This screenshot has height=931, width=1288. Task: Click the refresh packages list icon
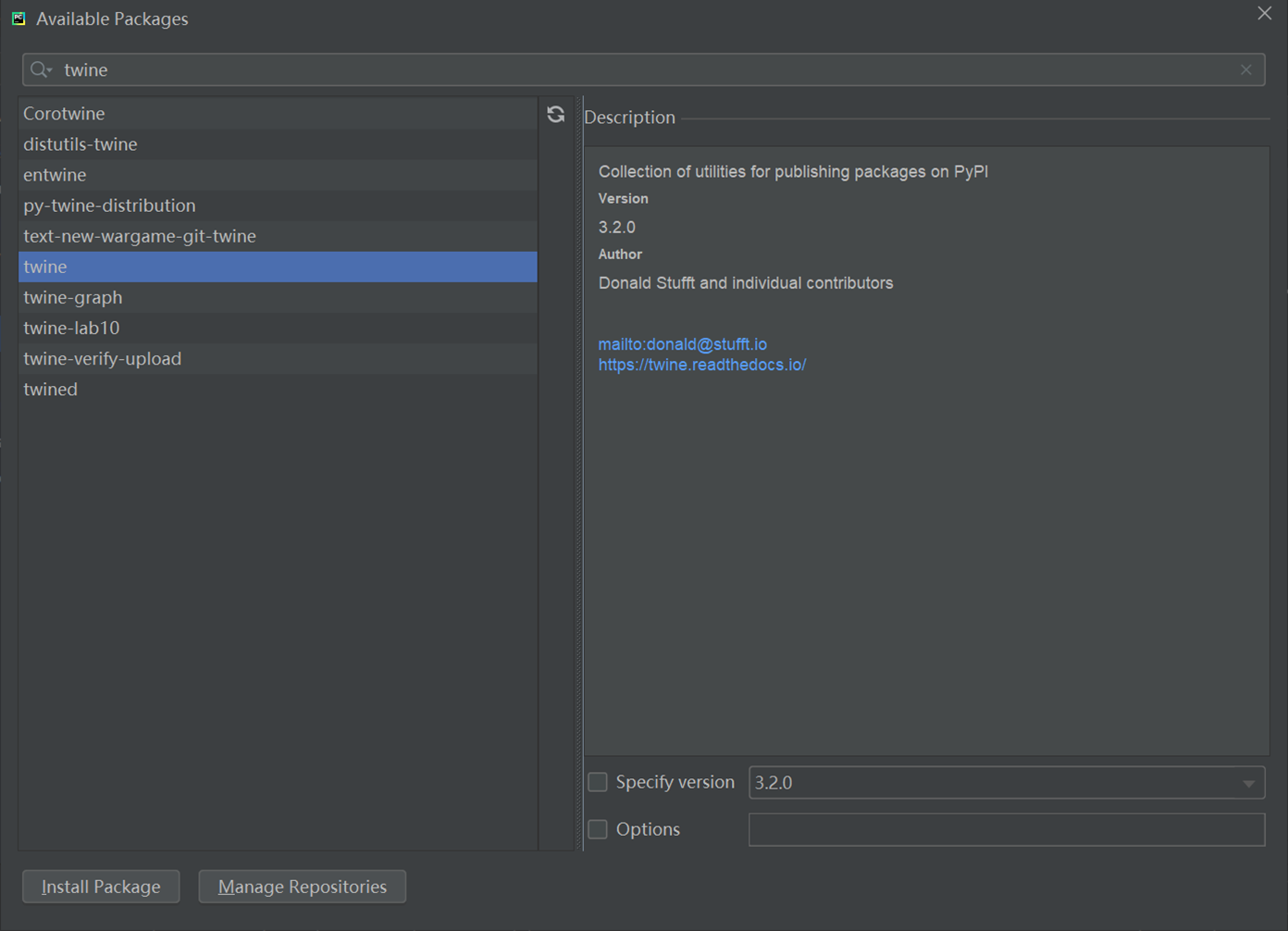click(x=555, y=114)
